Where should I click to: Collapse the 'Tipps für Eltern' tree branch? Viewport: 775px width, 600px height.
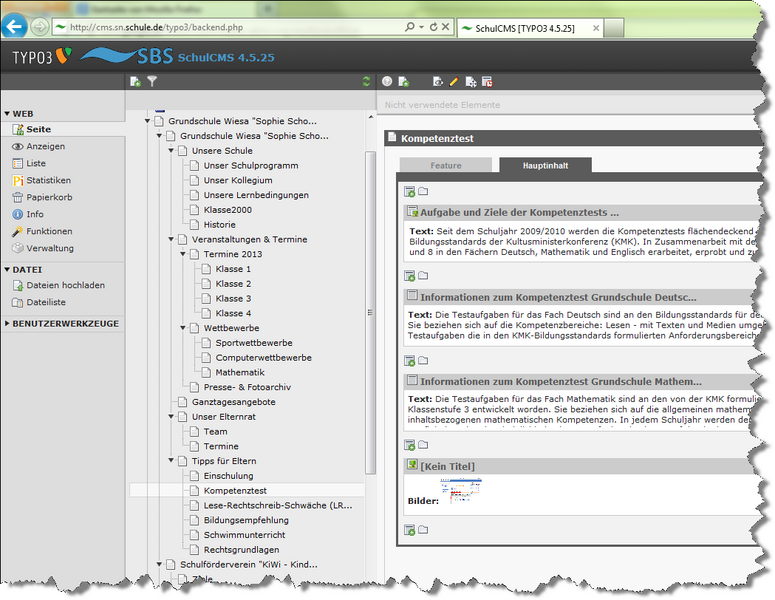(x=170, y=461)
